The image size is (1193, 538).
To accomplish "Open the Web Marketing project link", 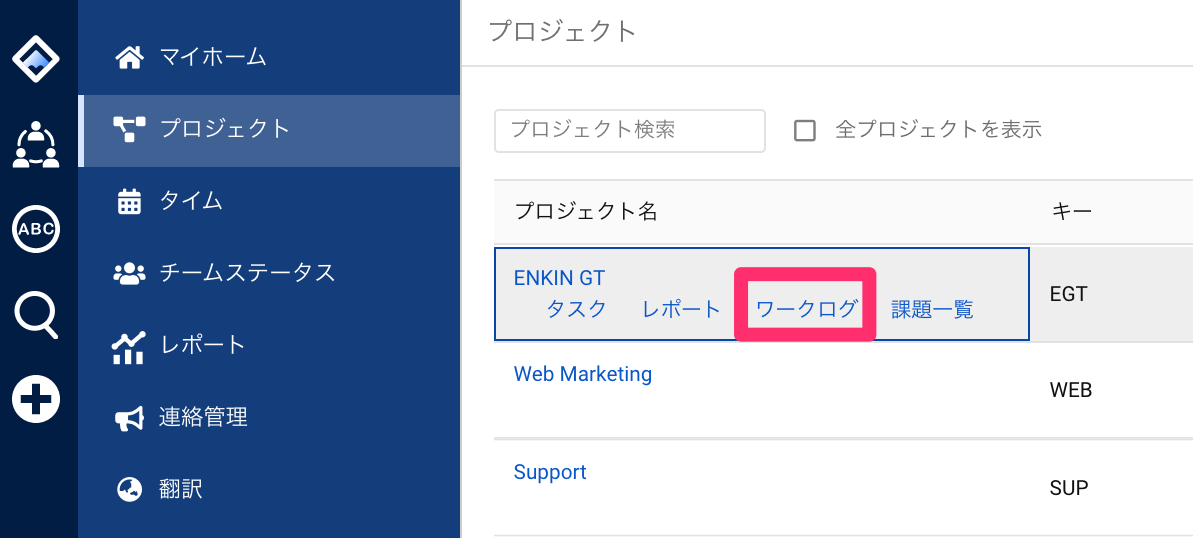I will click(583, 374).
